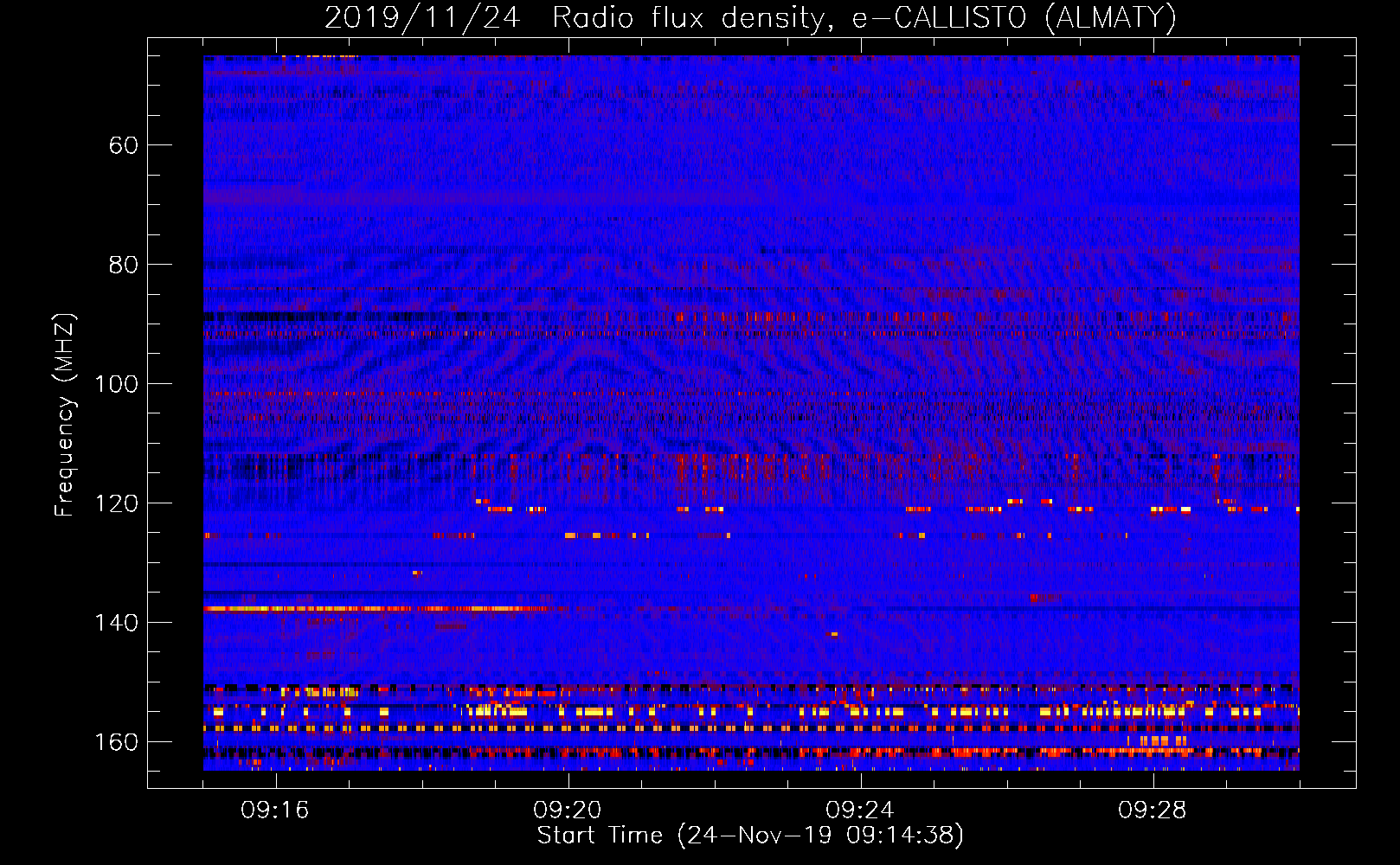
Task: Click the 09:16 time tick label
Action: [x=275, y=811]
